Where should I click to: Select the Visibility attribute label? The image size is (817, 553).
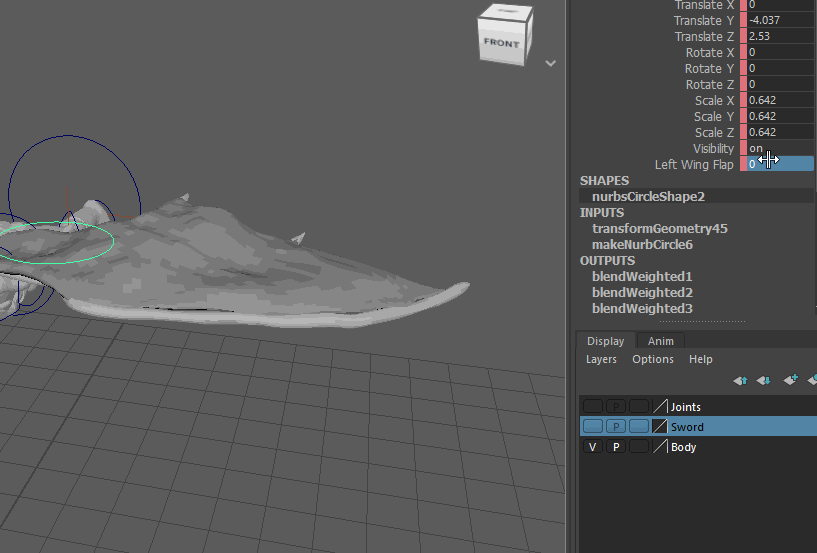(713, 149)
